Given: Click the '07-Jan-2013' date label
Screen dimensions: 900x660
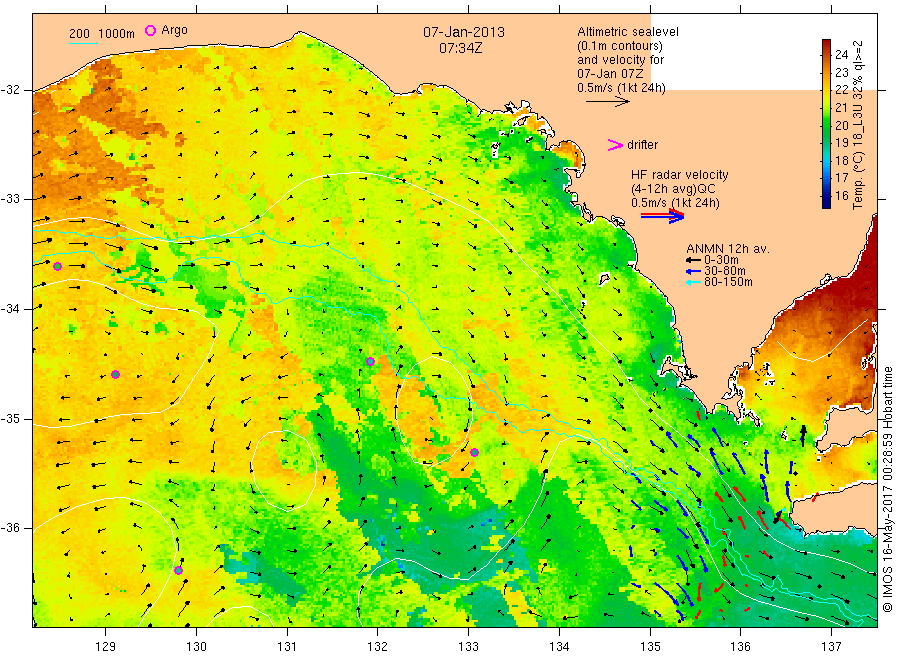Looking at the screenshot, I should pos(464,32).
